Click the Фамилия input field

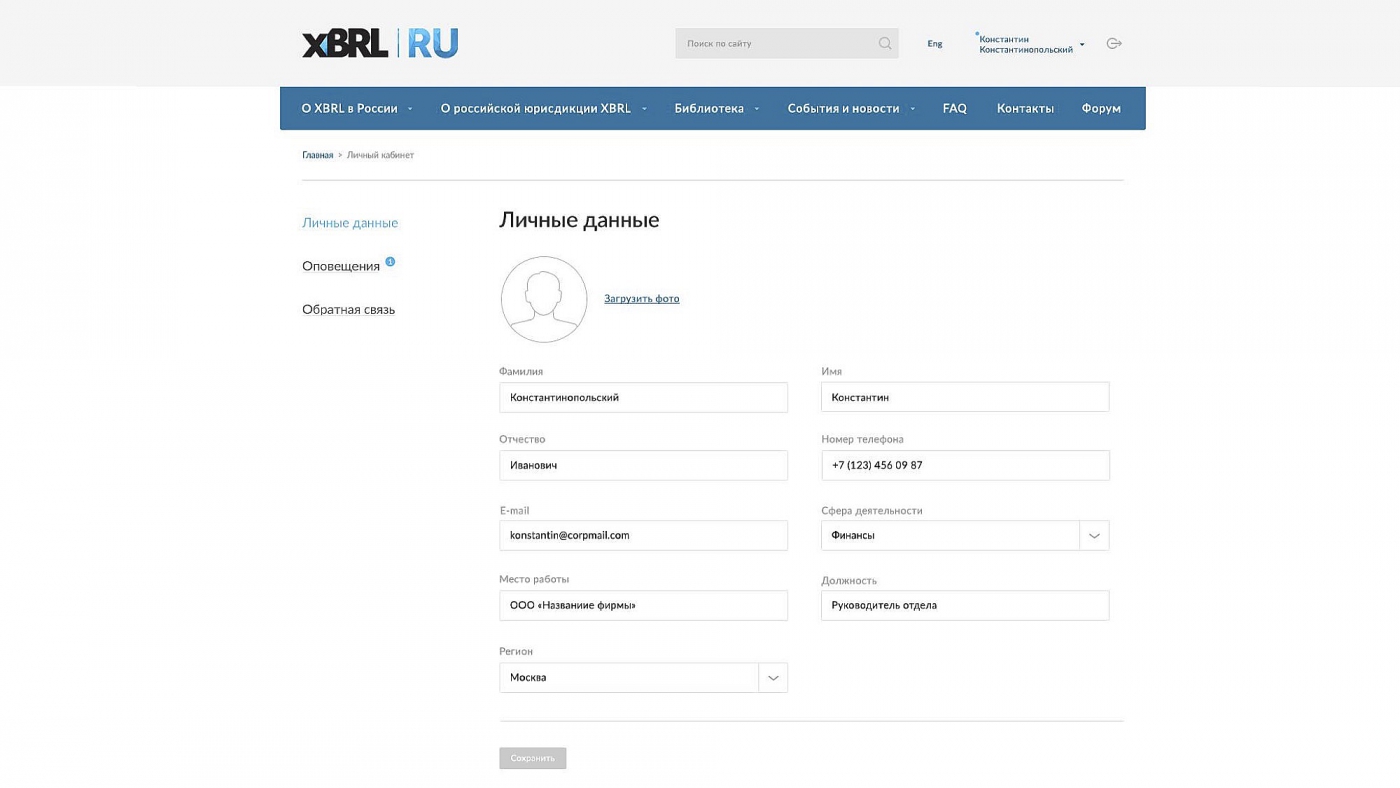pos(643,397)
